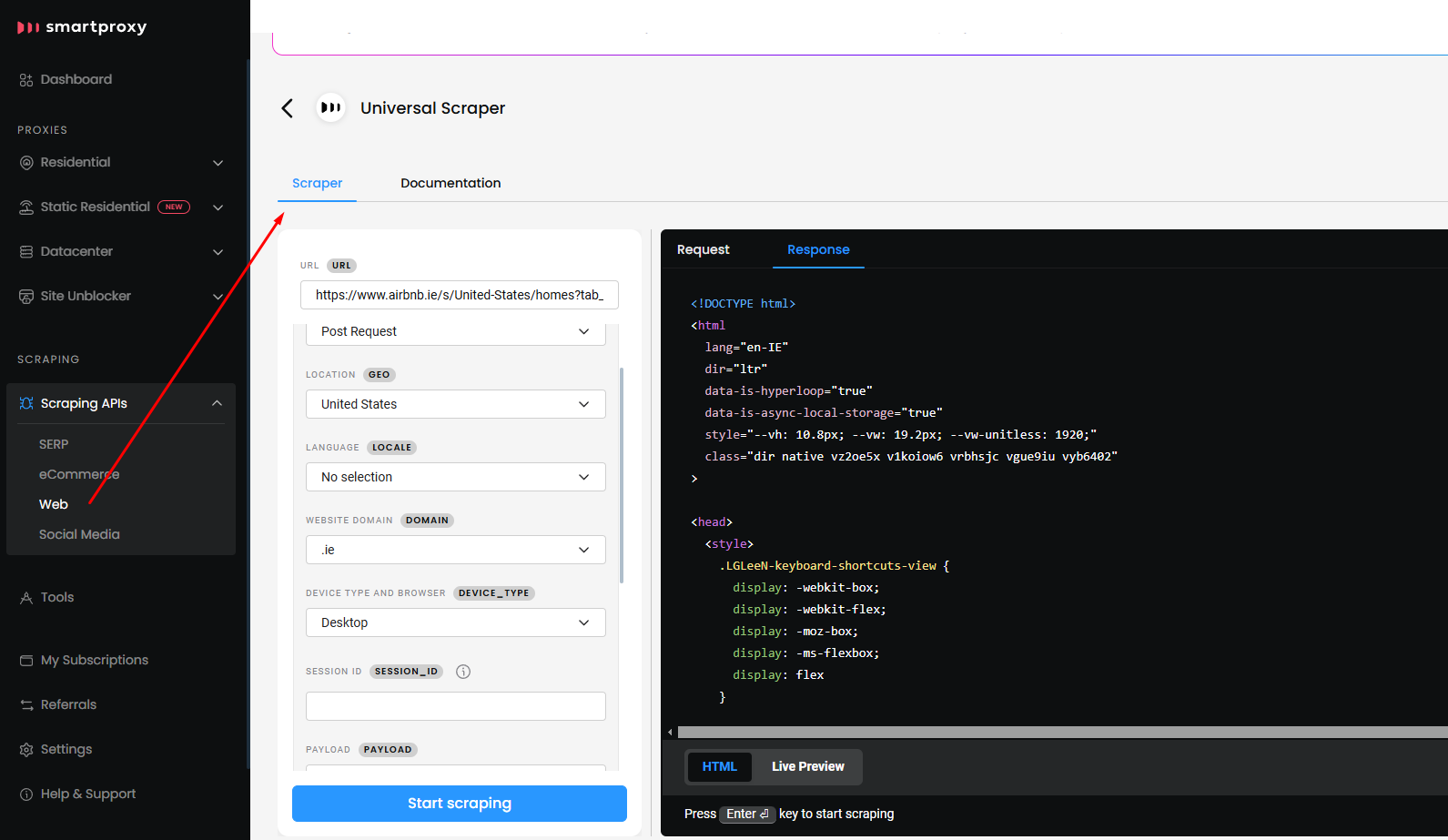The height and width of the screenshot is (840, 1448).
Task: Click the Scraping APIs icon
Action: (26, 403)
